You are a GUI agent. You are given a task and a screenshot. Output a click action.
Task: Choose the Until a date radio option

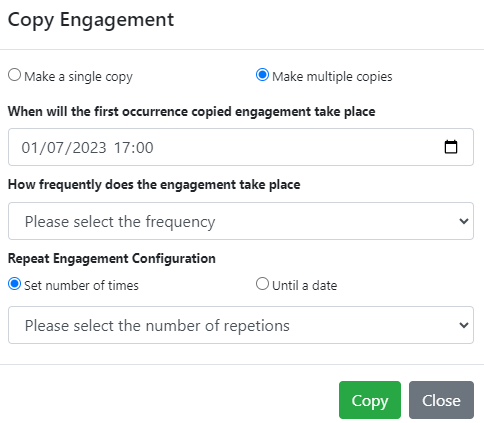point(262,284)
